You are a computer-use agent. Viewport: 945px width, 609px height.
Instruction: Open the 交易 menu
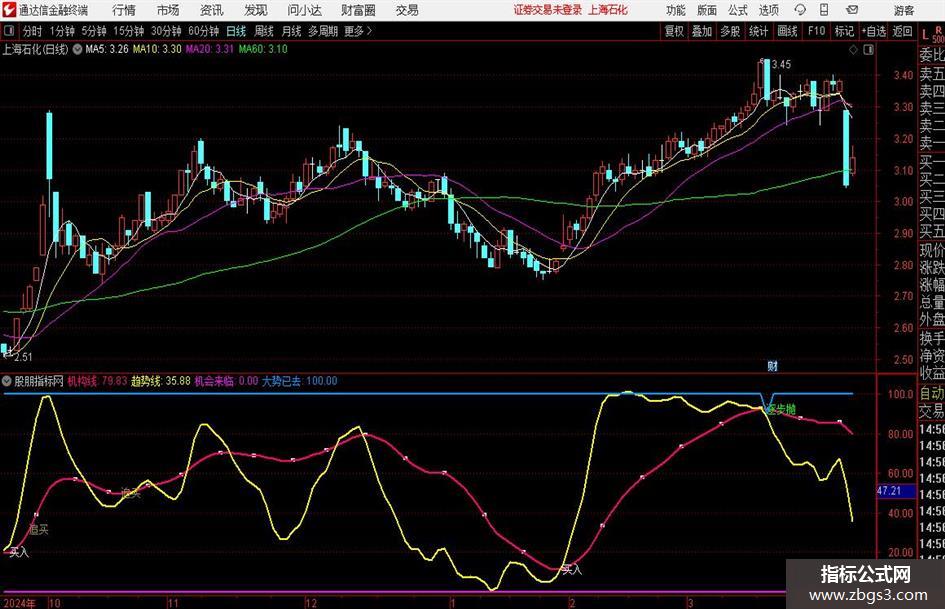[x=407, y=10]
